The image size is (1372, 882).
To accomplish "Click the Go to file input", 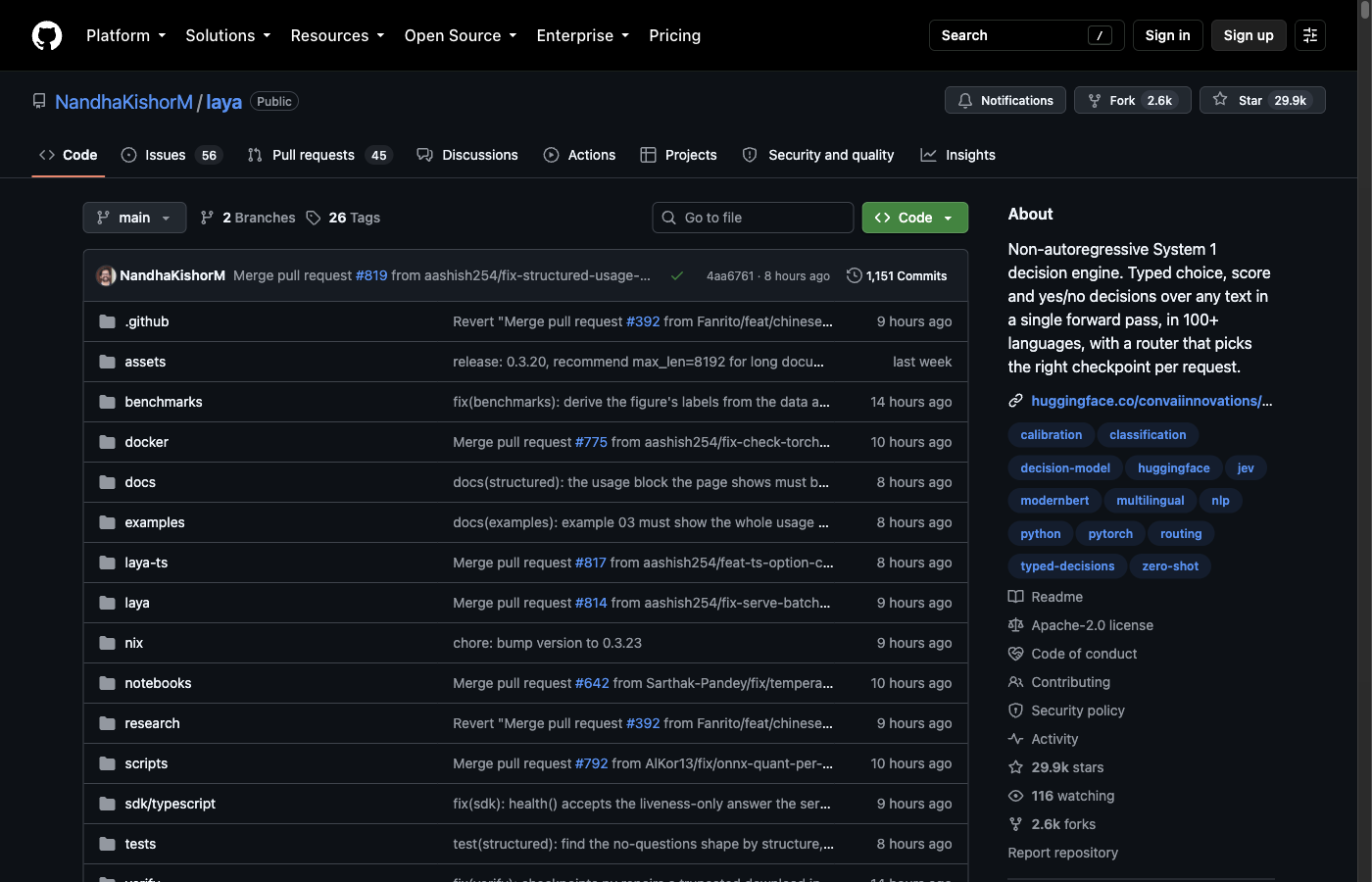I will [753, 218].
